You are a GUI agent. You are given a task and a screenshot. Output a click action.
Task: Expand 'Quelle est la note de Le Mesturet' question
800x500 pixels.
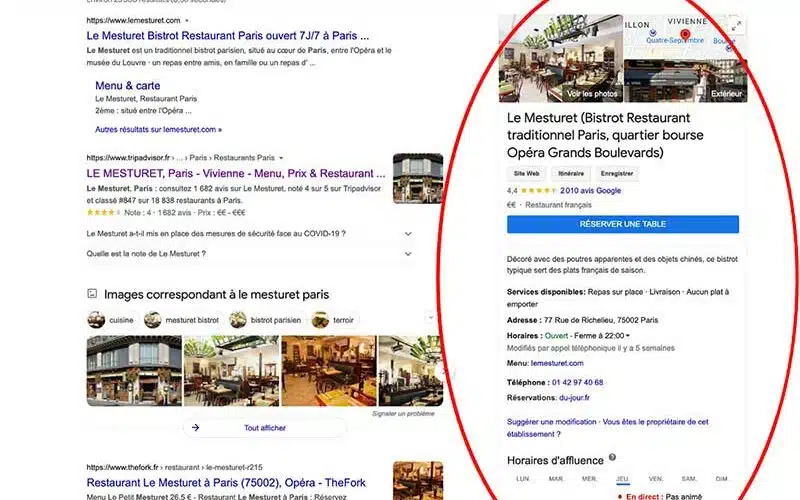[x=408, y=253]
